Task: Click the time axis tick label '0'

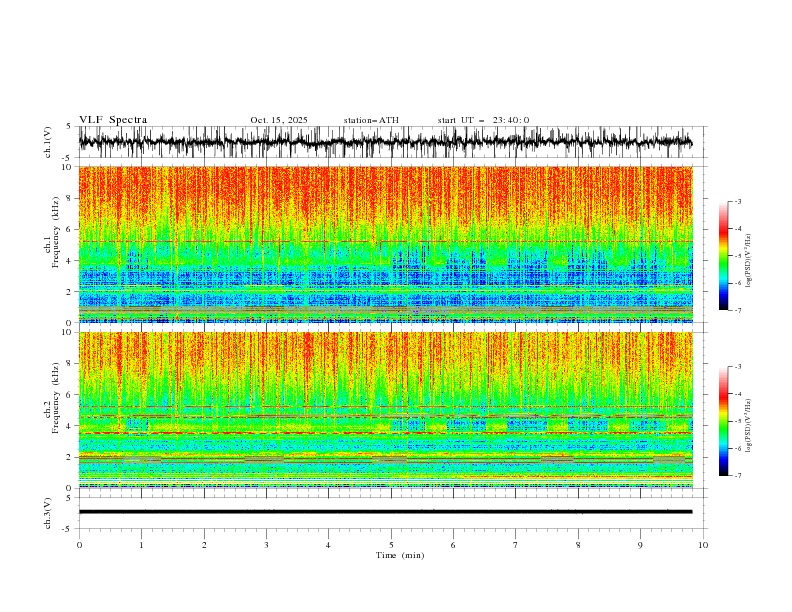Action: [79, 545]
